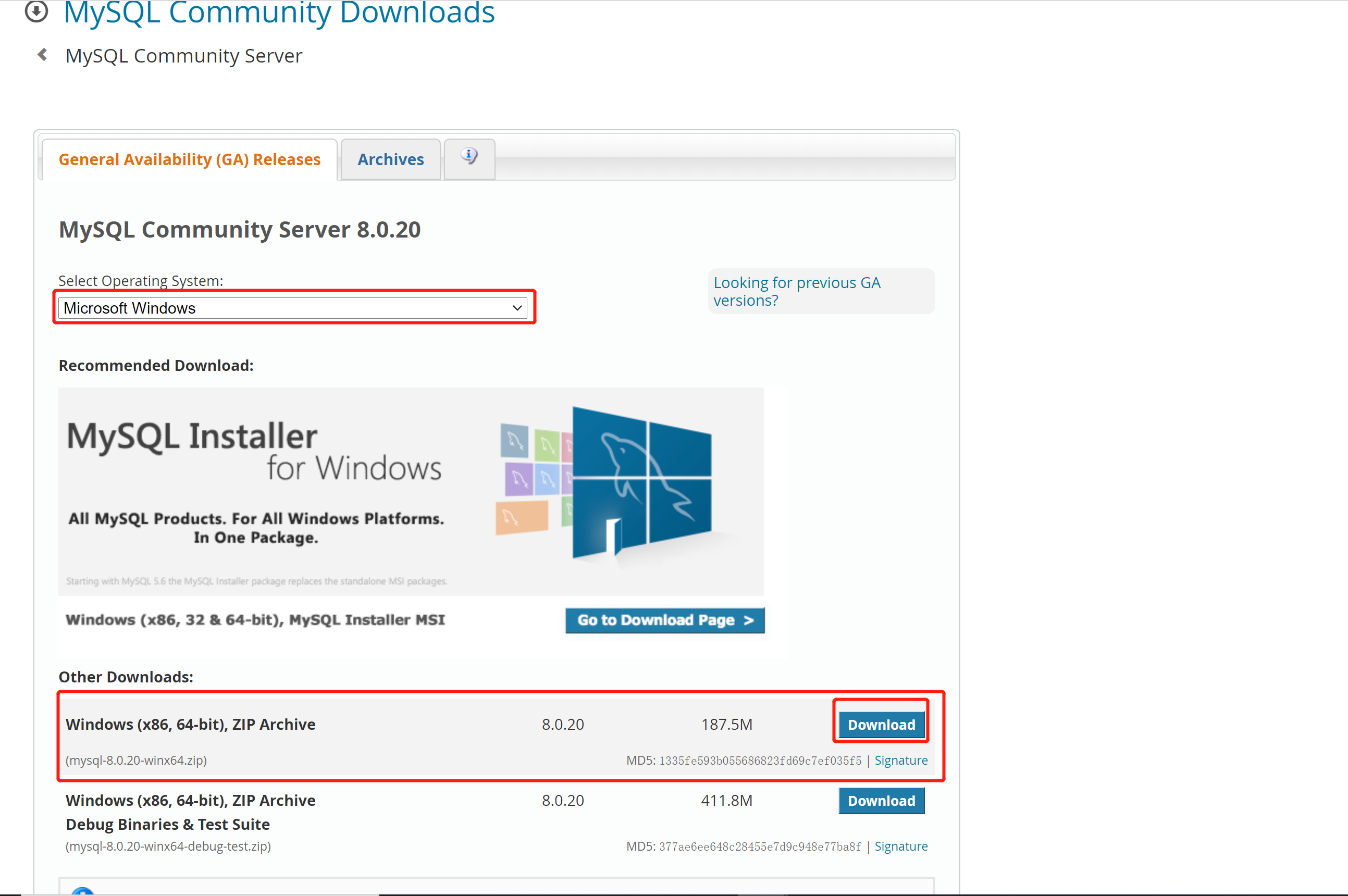Open Signature link for winx64-debug-test.zip
The width and height of the screenshot is (1348, 896).
click(900, 847)
